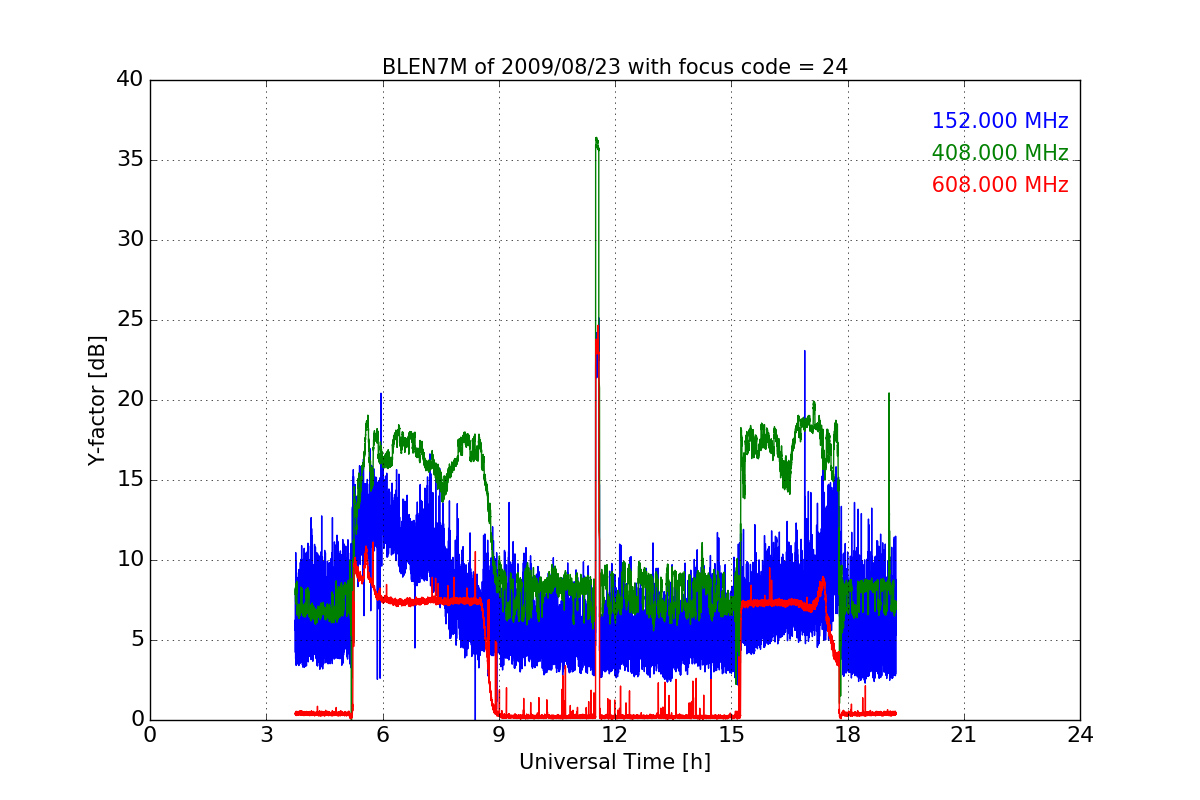The width and height of the screenshot is (1200, 800).
Task: Click y-axis tick label 30
Action: click(130, 240)
